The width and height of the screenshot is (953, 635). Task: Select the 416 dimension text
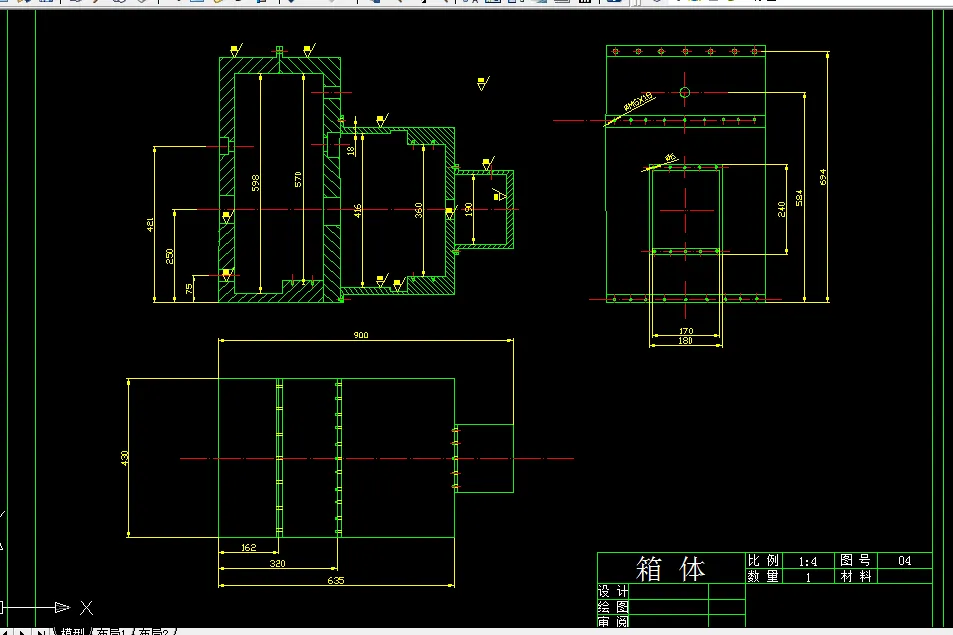point(357,211)
